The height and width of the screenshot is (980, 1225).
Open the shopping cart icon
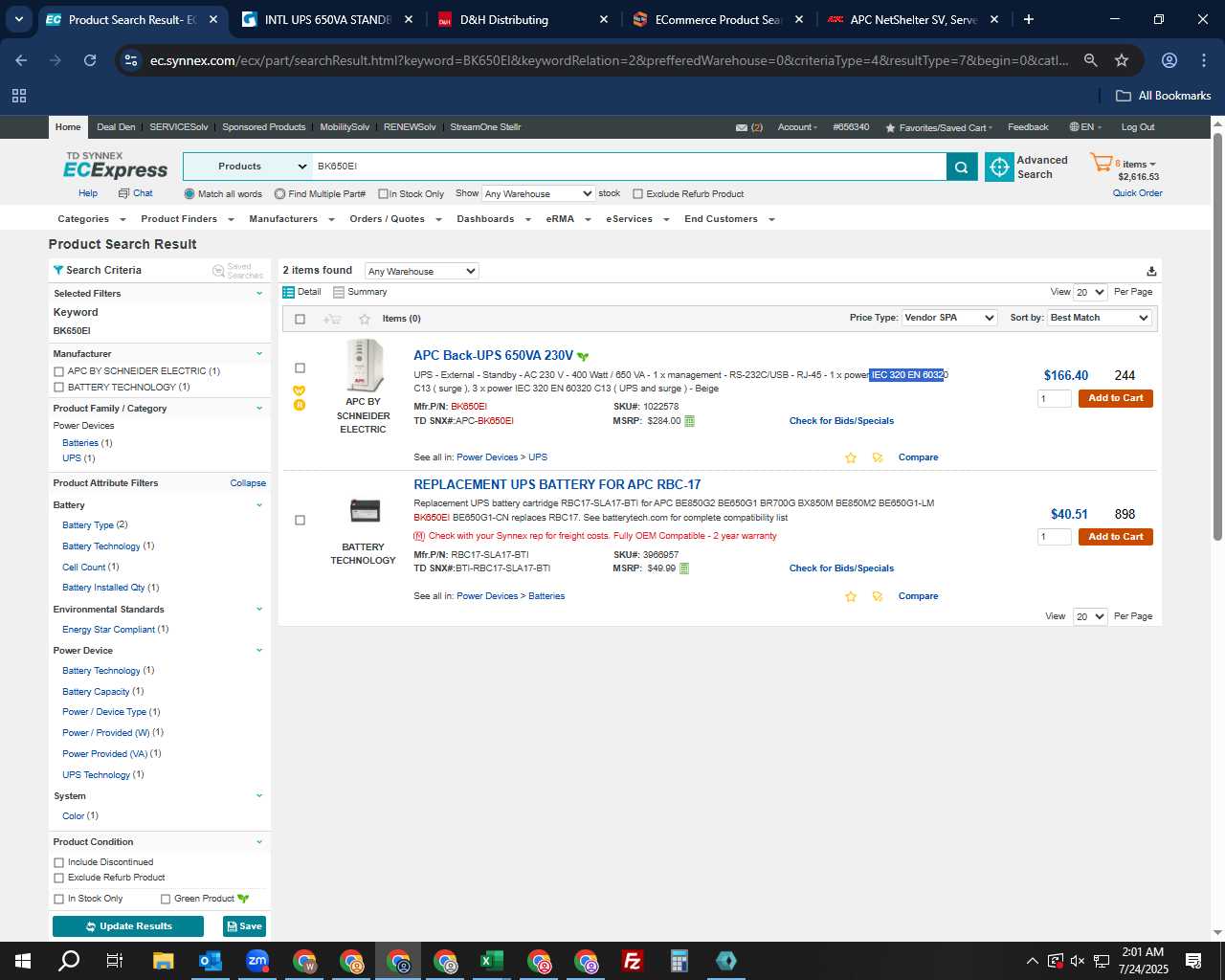pyautogui.click(x=1101, y=164)
